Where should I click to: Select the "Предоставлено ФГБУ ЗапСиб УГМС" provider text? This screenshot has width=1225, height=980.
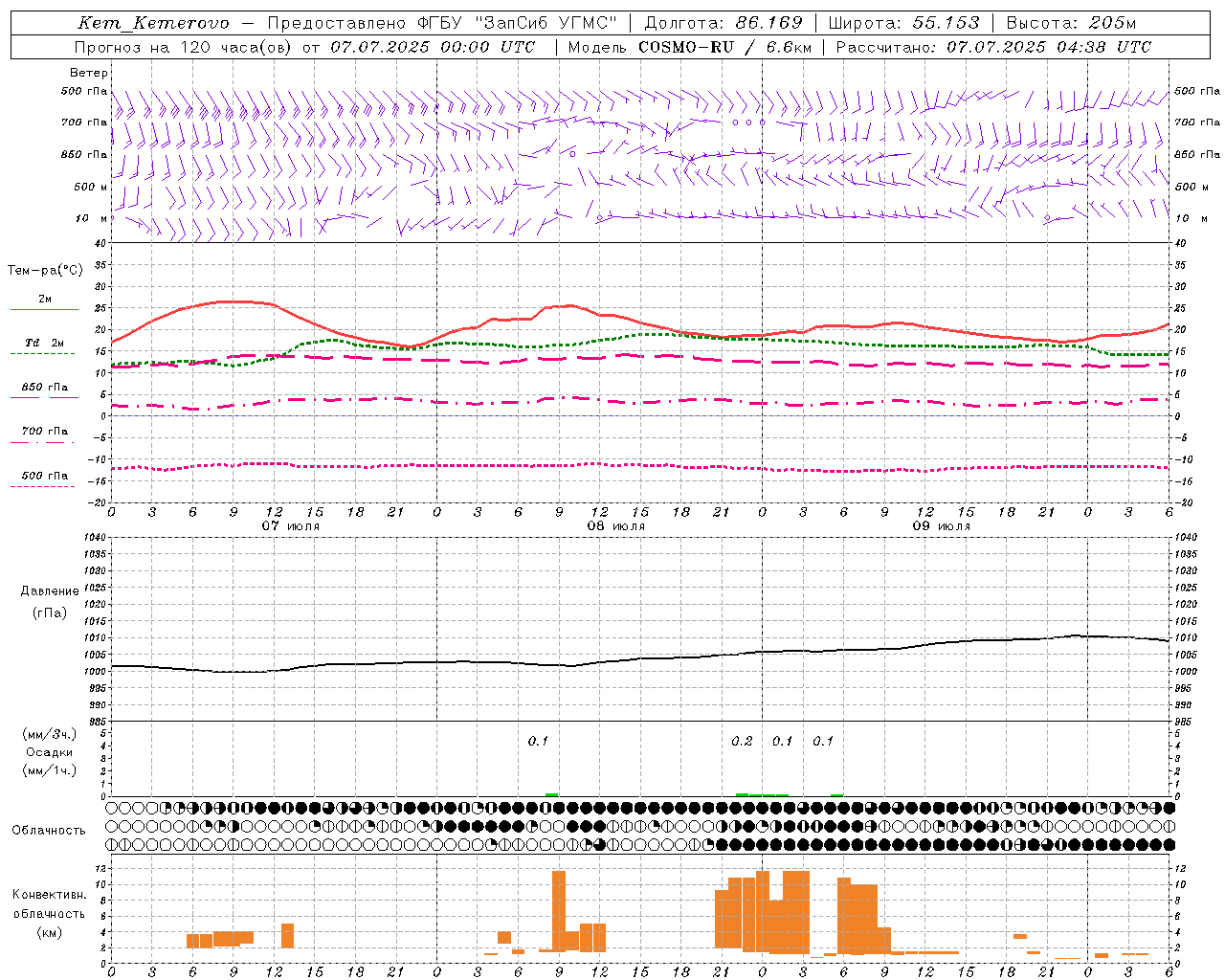[442, 23]
